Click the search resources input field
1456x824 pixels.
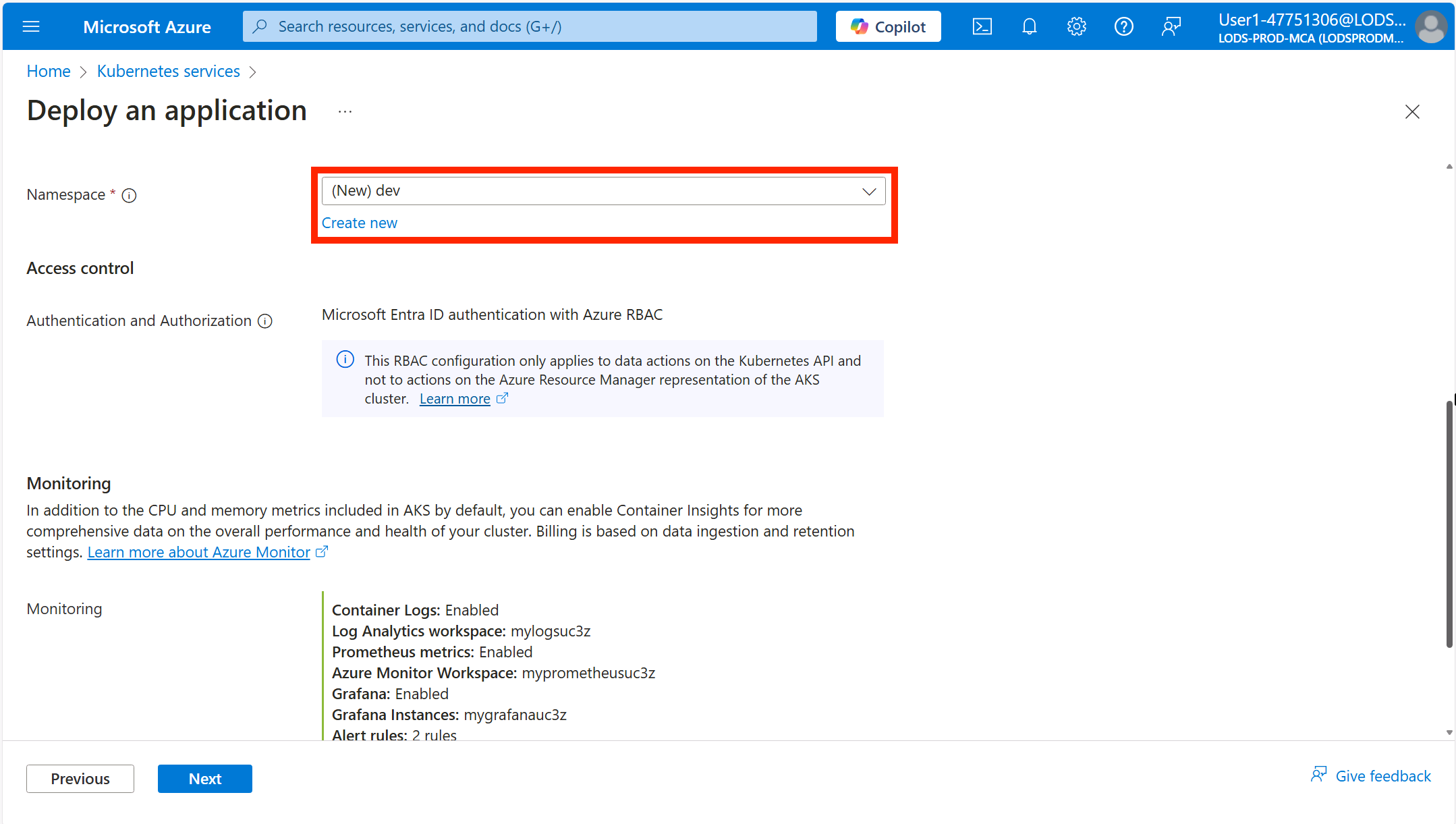(530, 26)
